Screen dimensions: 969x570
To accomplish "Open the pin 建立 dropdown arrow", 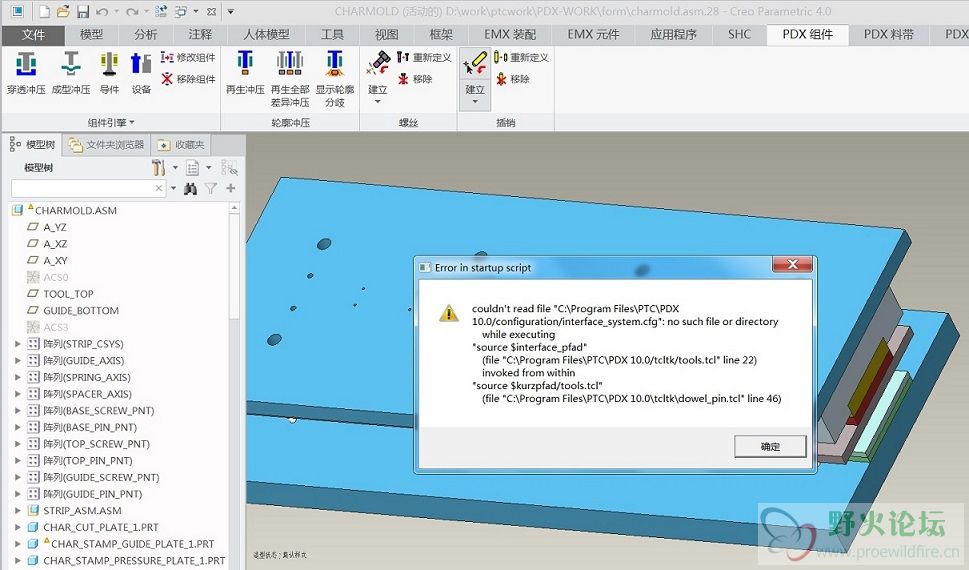I will click(475, 102).
